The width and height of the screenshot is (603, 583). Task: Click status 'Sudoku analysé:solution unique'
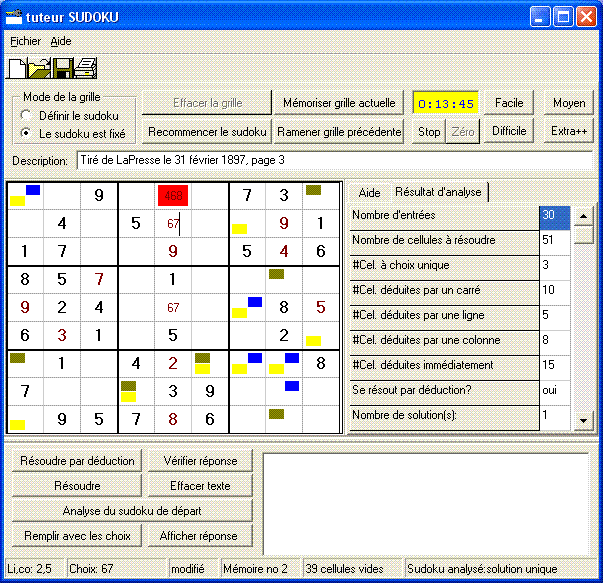point(500,568)
